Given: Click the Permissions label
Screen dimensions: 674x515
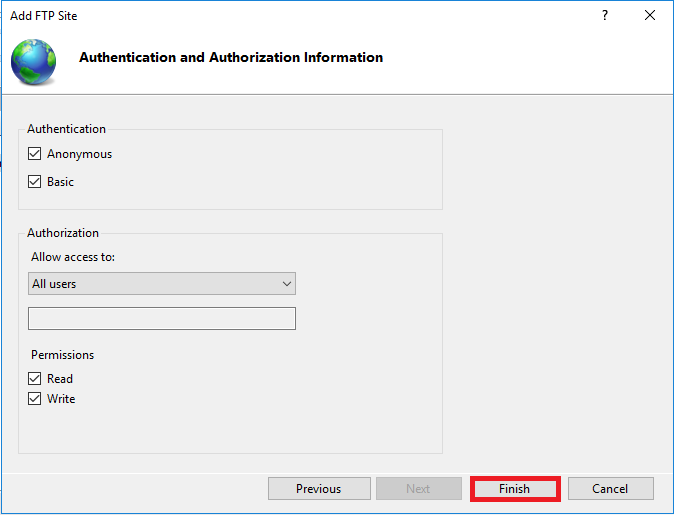Looking at the screenshot, I should tap(62, 355).
